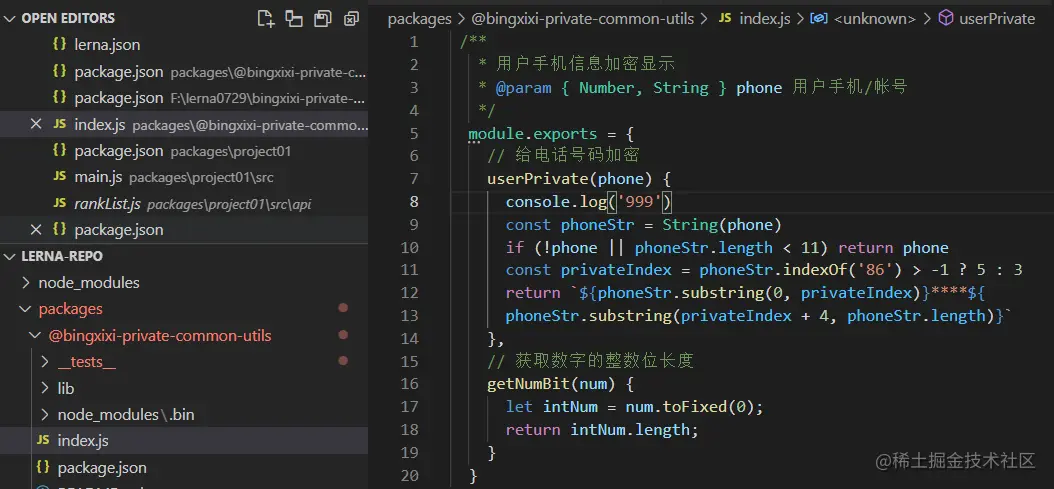Toggle vertical/horizontal editor layout icon
This screenshot has height=489, width=1054.
(x=294, y=18)
